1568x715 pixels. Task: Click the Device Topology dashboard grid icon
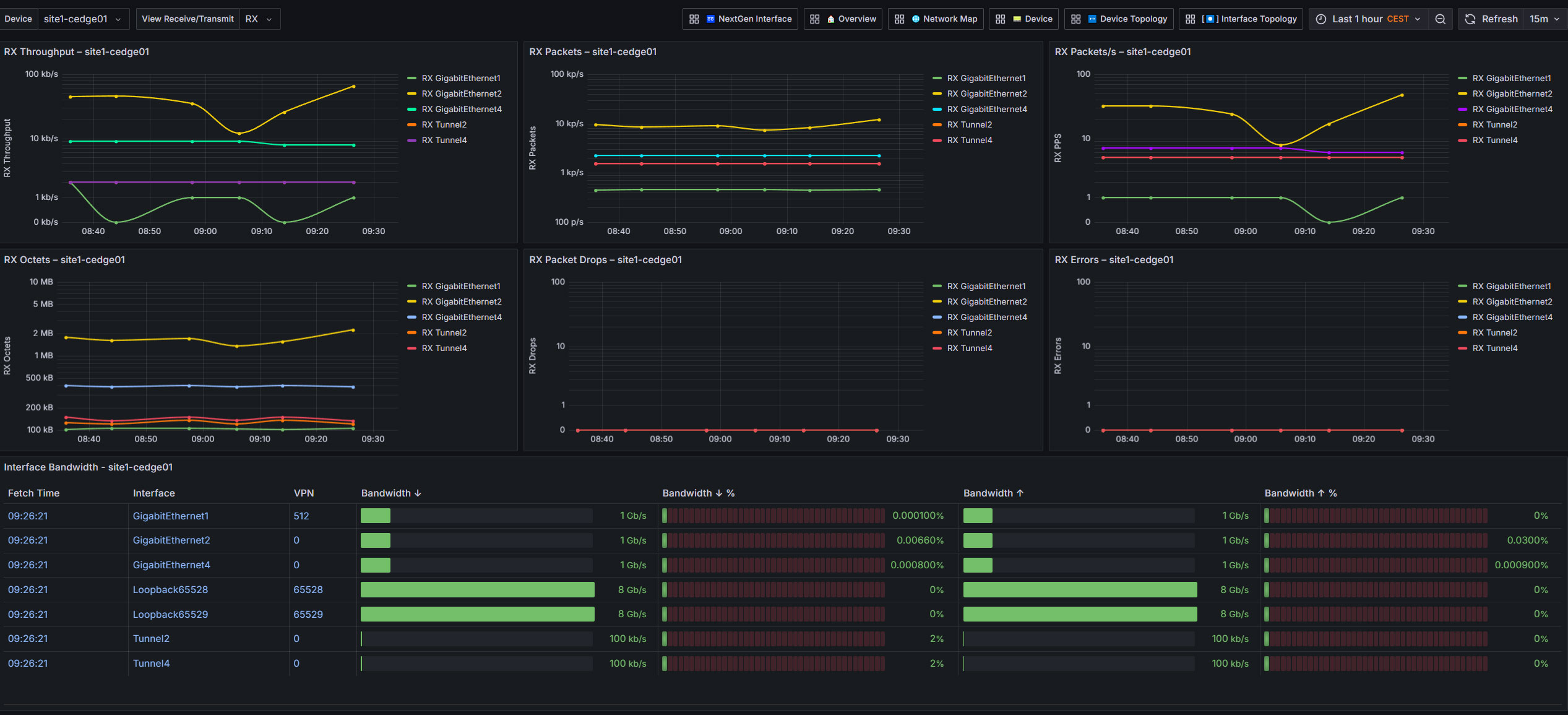(x=1076, y=19)
